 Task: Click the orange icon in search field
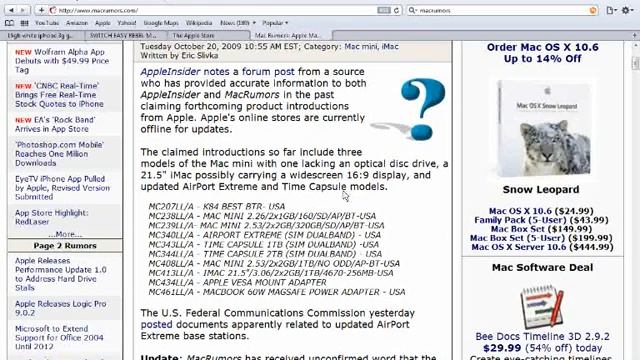click(593, 11)
